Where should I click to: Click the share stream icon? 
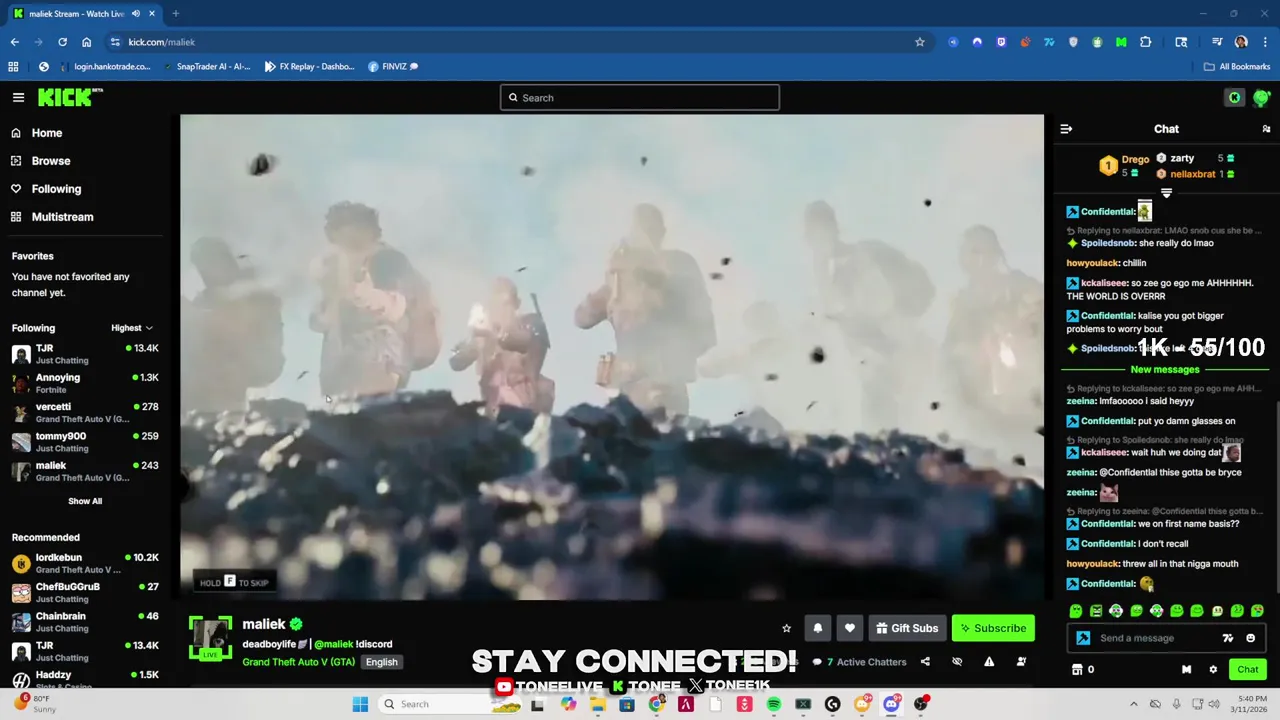click(x=925, y=662)
